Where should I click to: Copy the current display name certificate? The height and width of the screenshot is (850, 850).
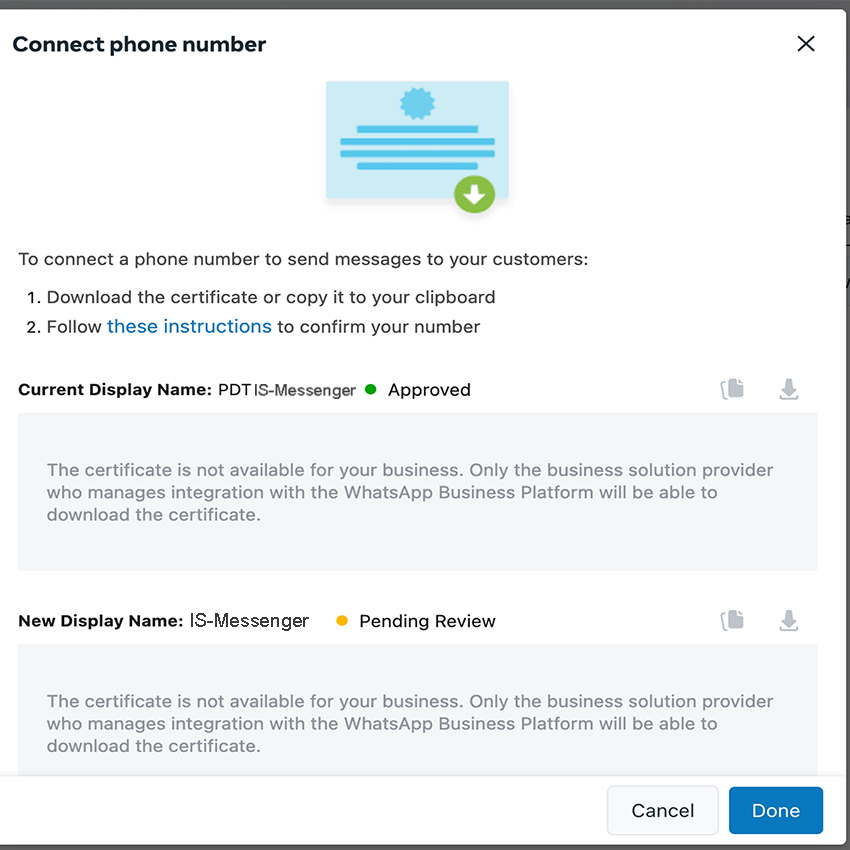coord(733,389)
